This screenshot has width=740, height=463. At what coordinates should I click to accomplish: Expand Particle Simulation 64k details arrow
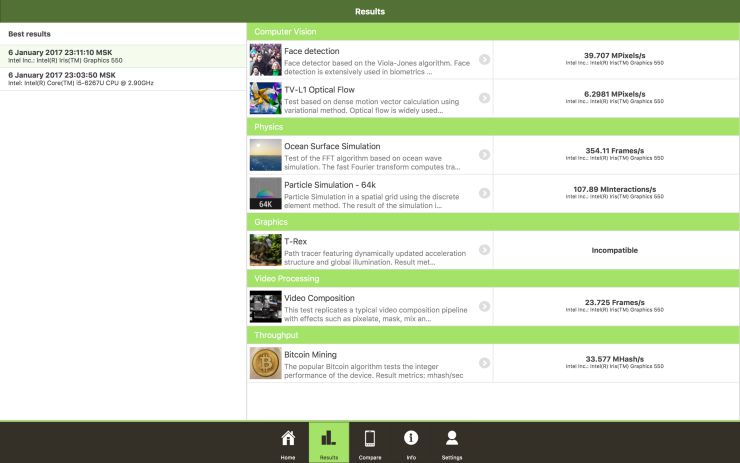[x=484, y=193]
